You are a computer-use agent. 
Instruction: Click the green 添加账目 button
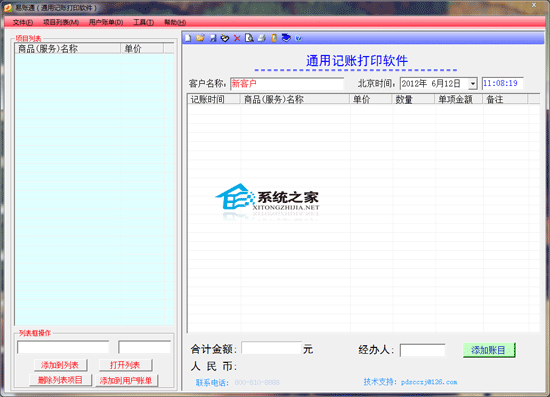click(489, 350)
